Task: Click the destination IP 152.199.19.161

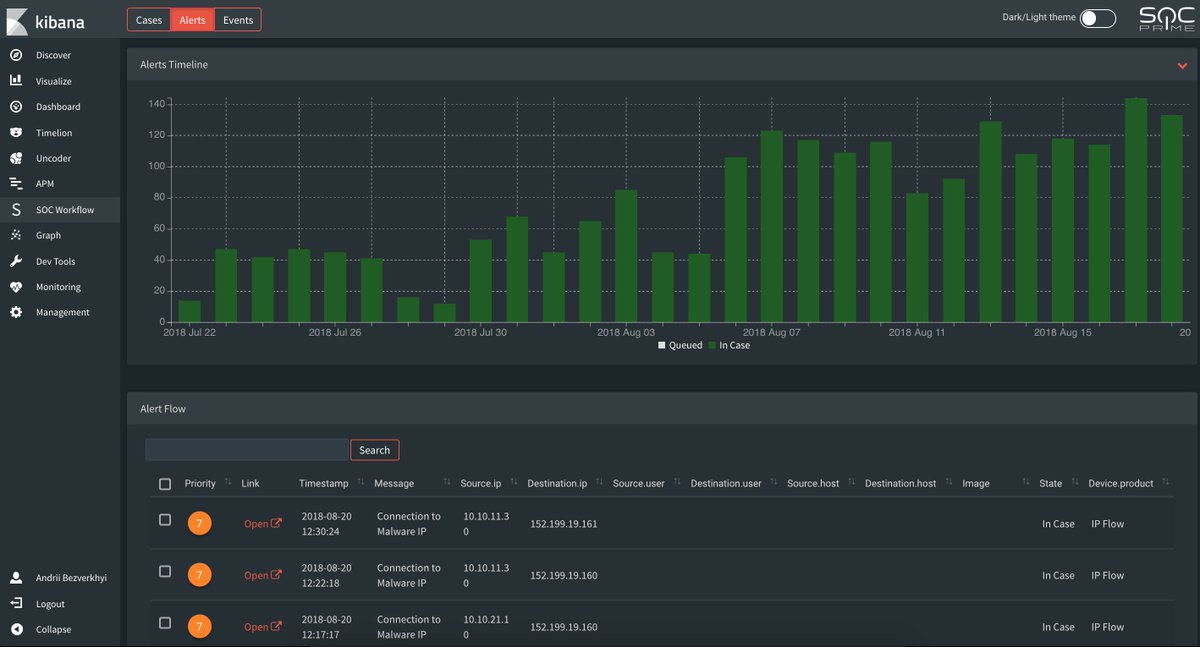Action: pyautogui.click(x=563, y=523)
